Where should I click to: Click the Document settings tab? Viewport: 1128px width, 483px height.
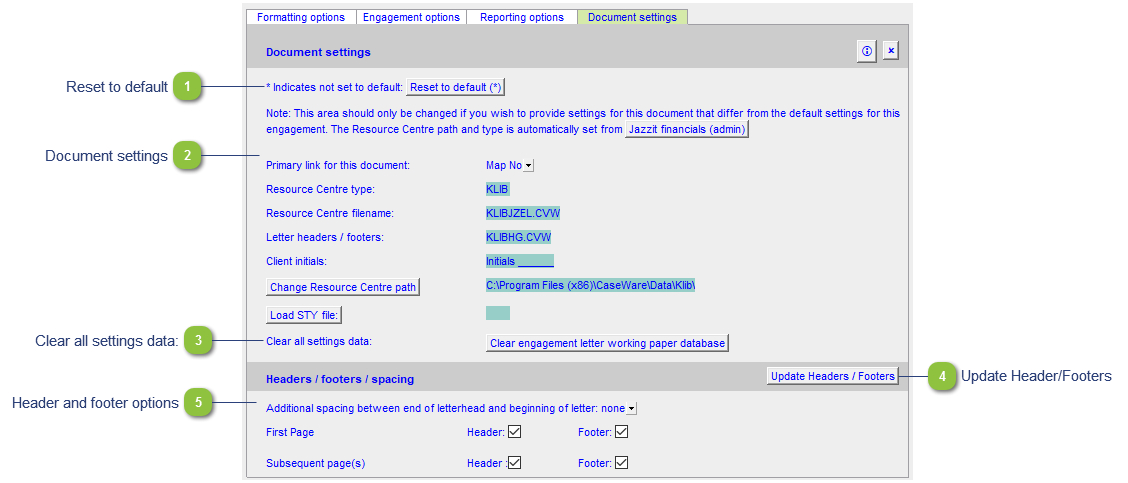(632, 17)
